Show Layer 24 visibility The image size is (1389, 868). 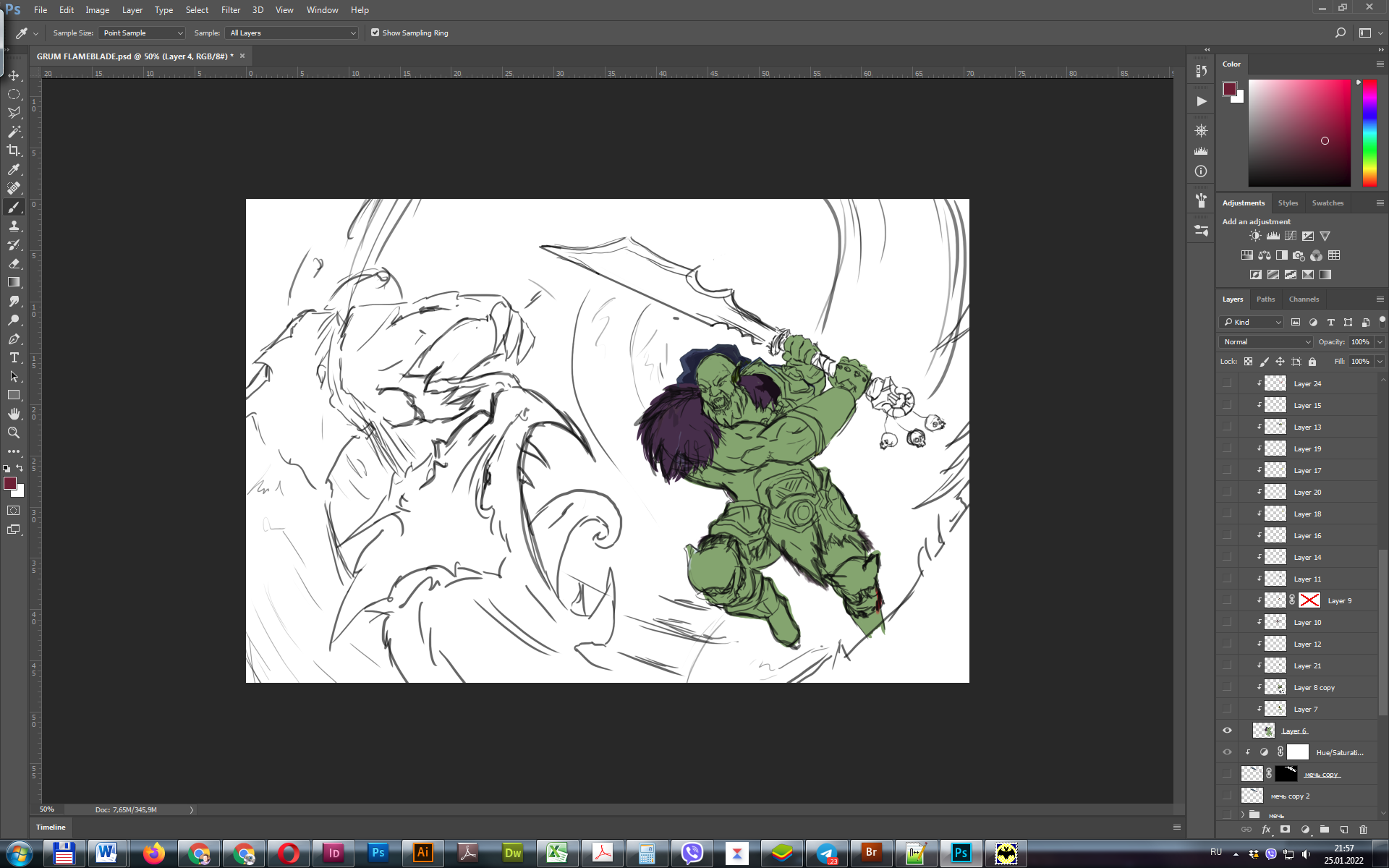point(1227,383)
